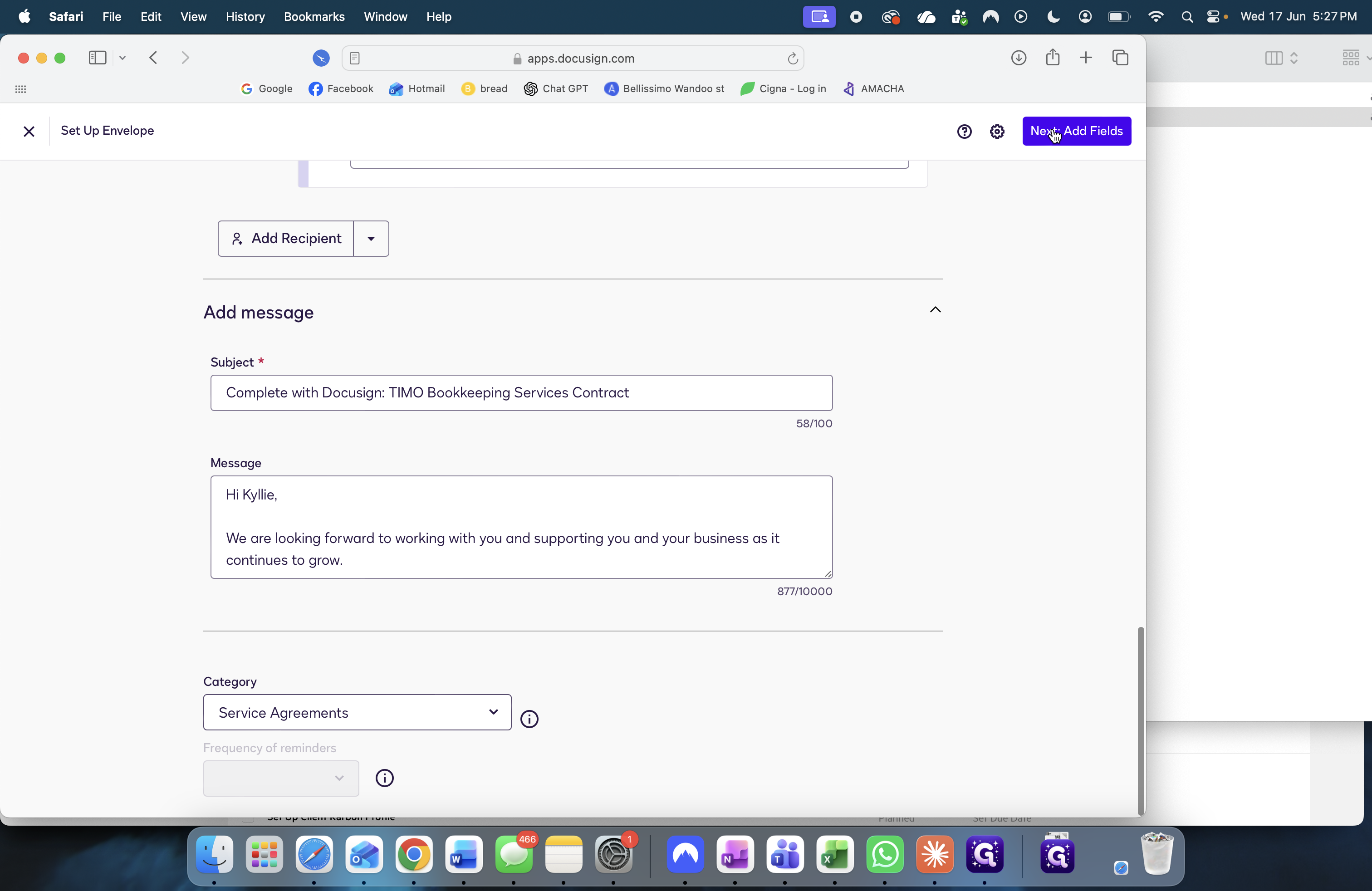Open the Add Recipient dropdown arrow
1372x891 pixels.
[371, 239]
